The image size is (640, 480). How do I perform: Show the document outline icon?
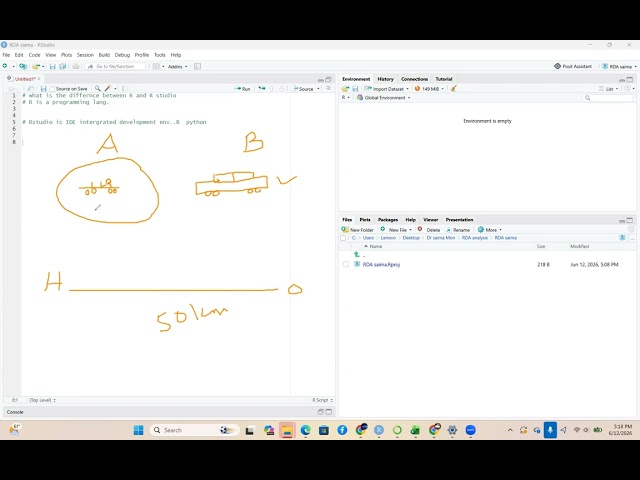[328, 88]
